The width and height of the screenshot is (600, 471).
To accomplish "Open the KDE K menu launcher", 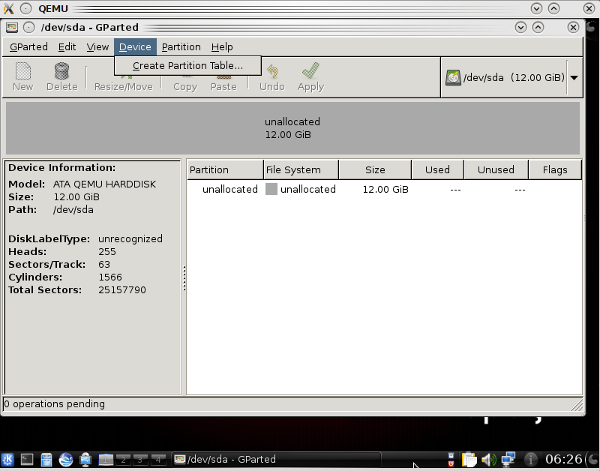I will point(7,459).
